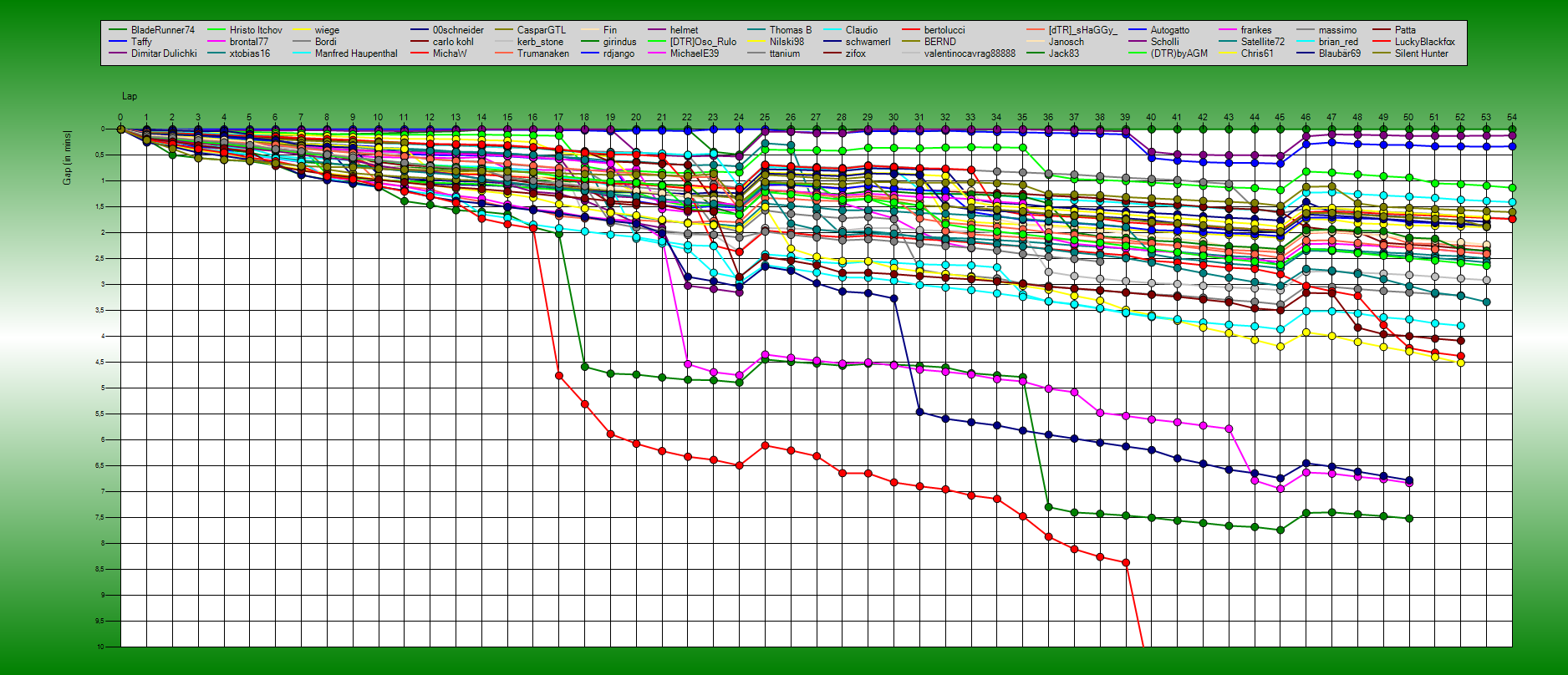Viewport: 1568px width, 675px height.
Task: Select Dimitar Dulichki legend entry
Action: point(164,53)
